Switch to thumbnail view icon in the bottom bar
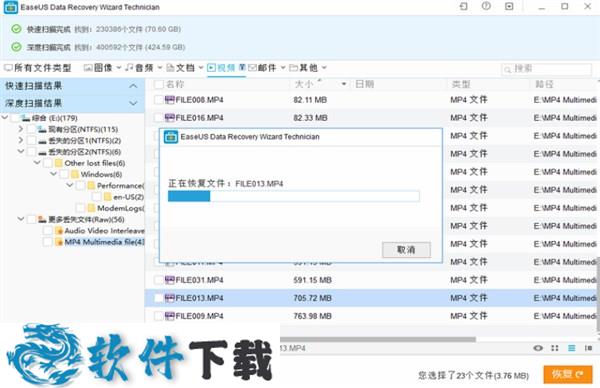Image resolution: width=600 pixels, height=388 pixels. [555, 348]
